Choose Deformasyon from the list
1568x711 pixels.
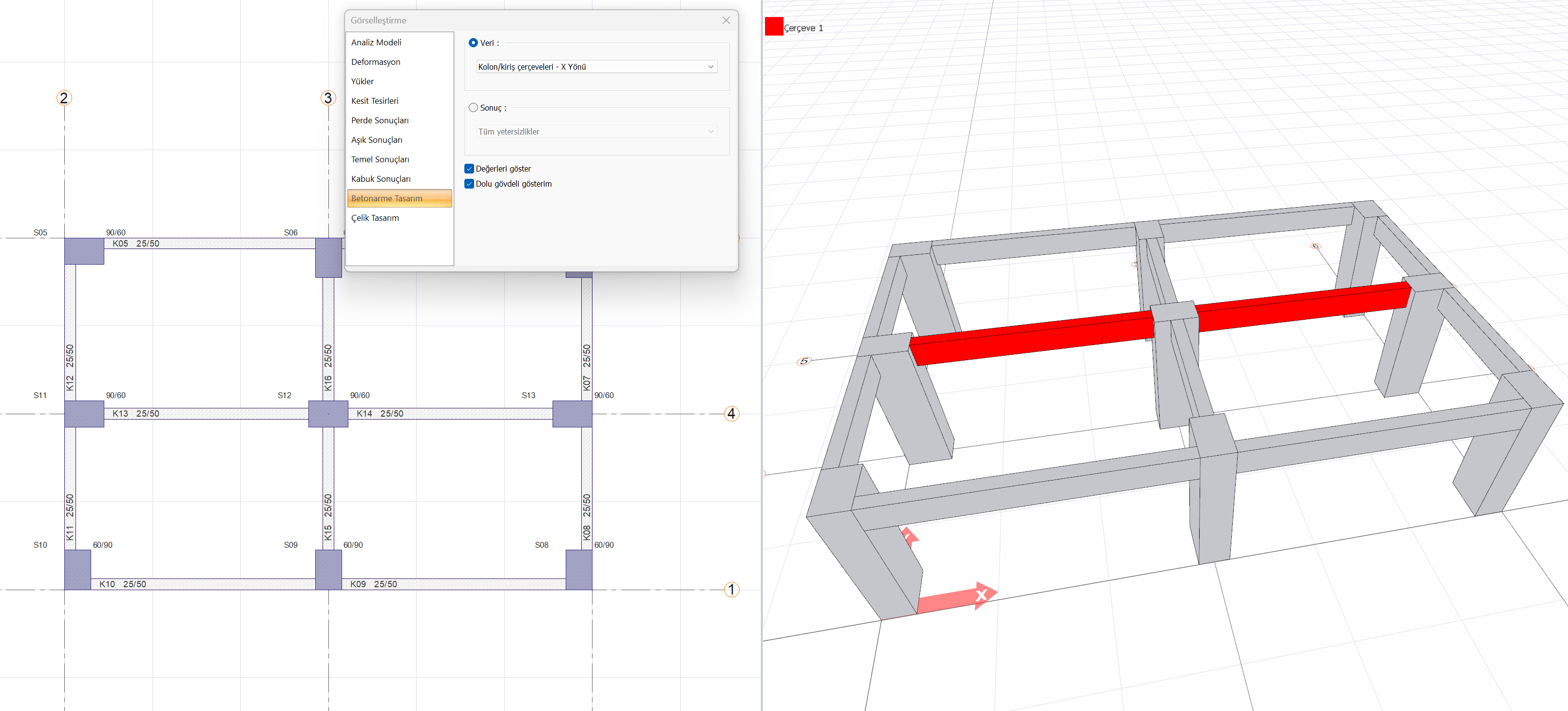[x=376, y=62]
